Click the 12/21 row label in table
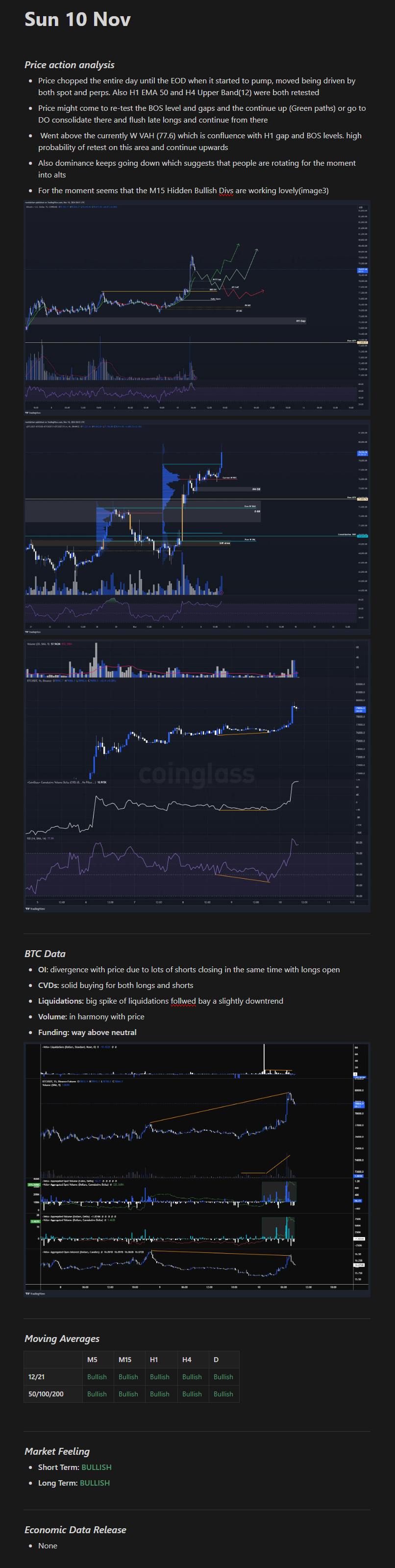The height and width of the screenshot is (1568, 395). [37, 1376]
